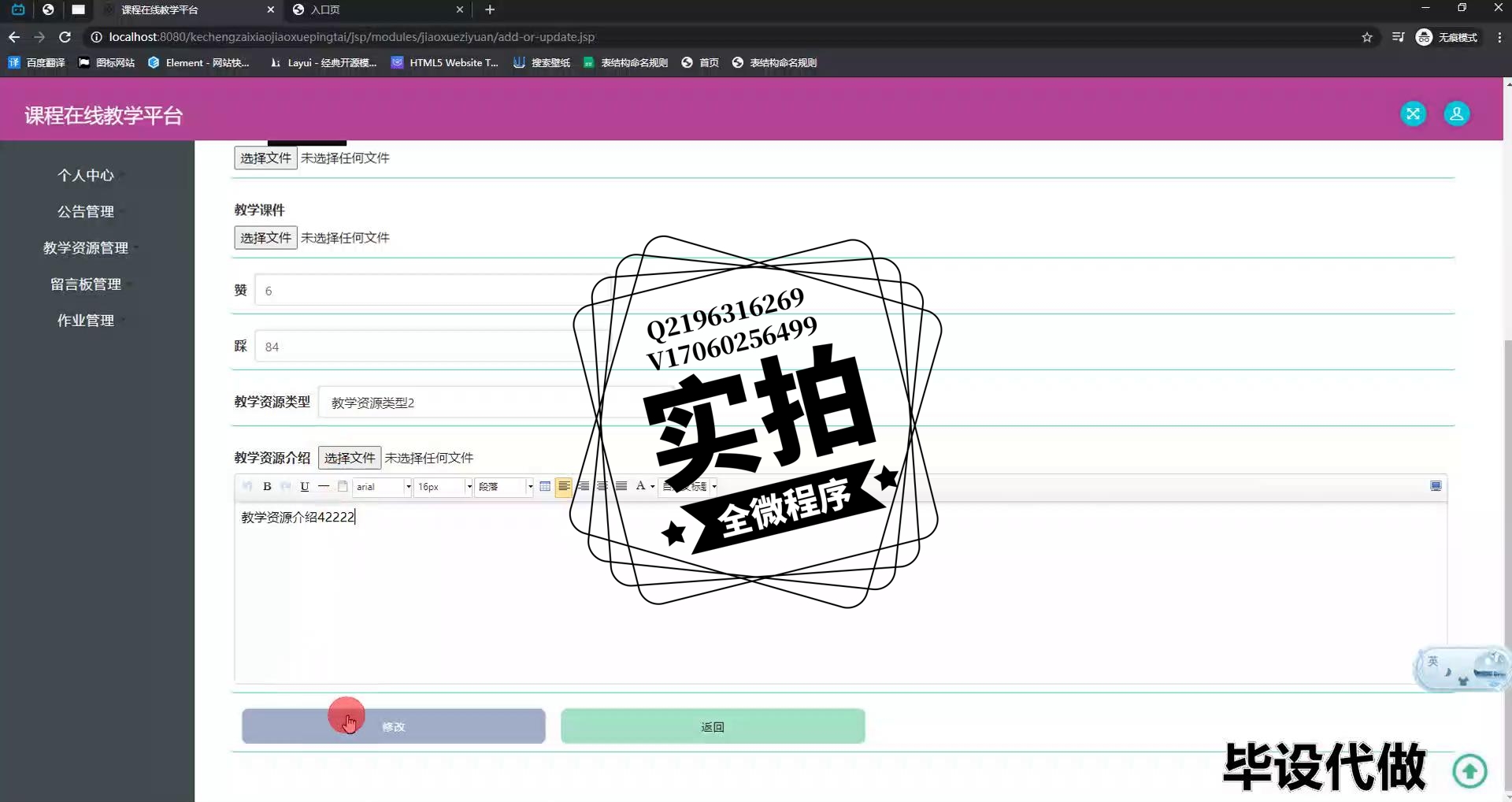Click the undo icon in editor toolbar

click(247, 486)
